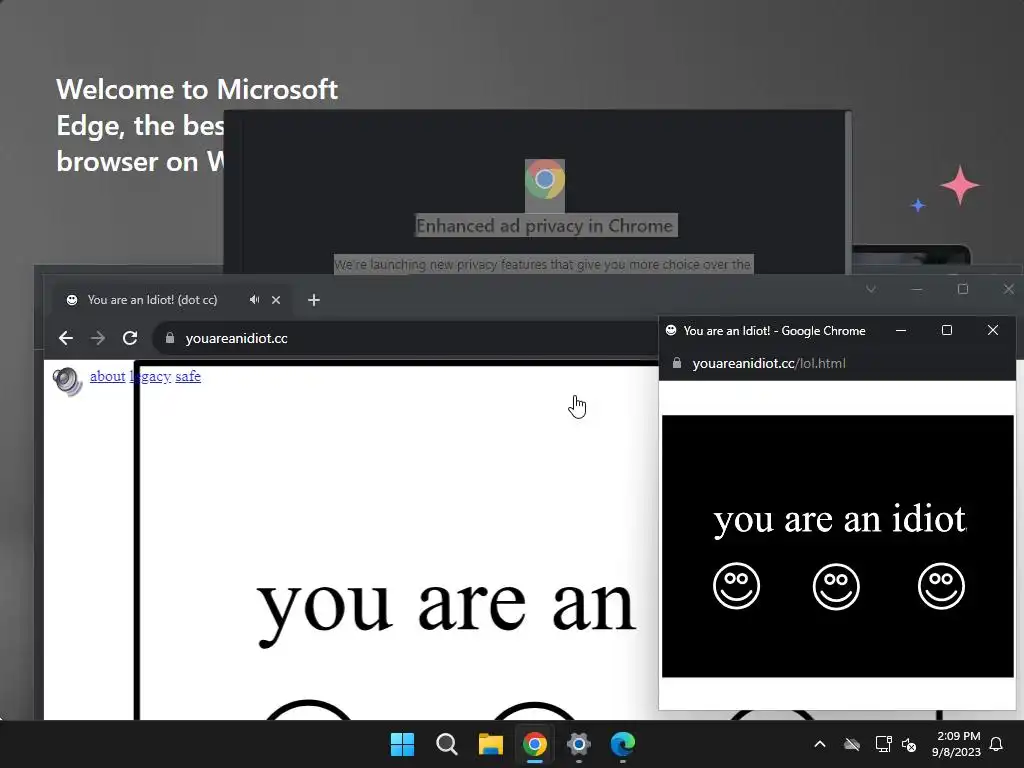Screen dimensions: 1024x768
Task: Click the 'We're launching new privacy features' text
Action: coord(543,264)
